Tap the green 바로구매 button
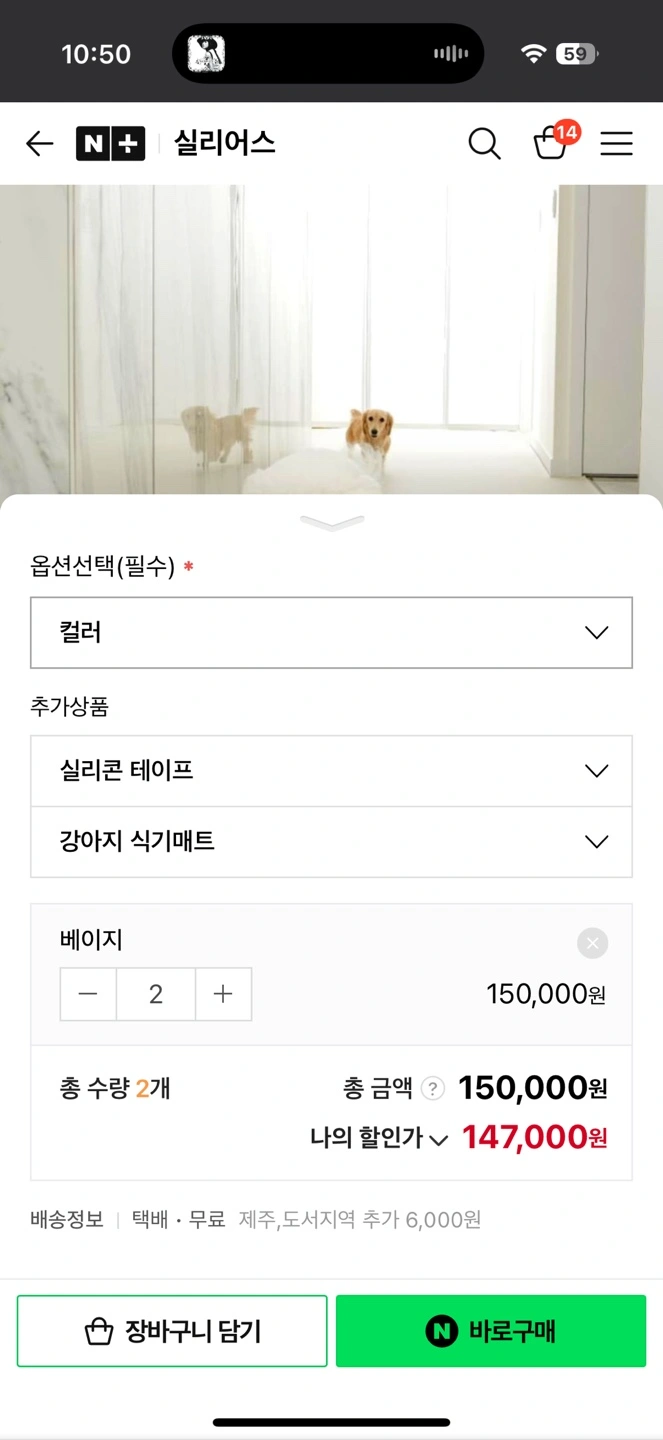 pyautogui.click(x=491, y=1331)
